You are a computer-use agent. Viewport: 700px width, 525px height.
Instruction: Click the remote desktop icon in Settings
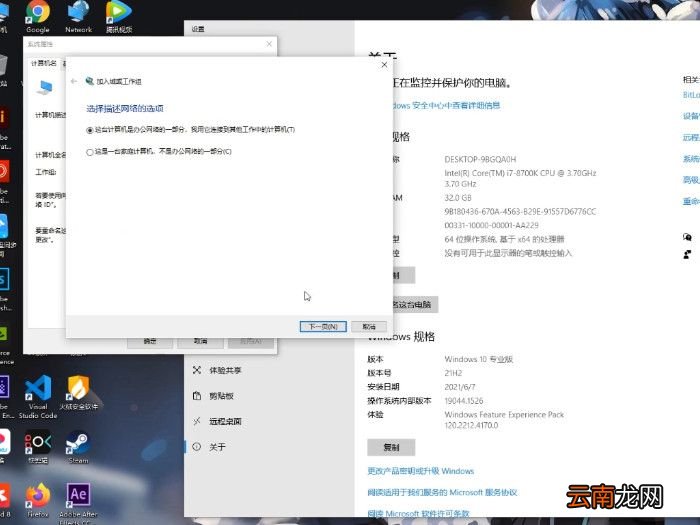197,421
